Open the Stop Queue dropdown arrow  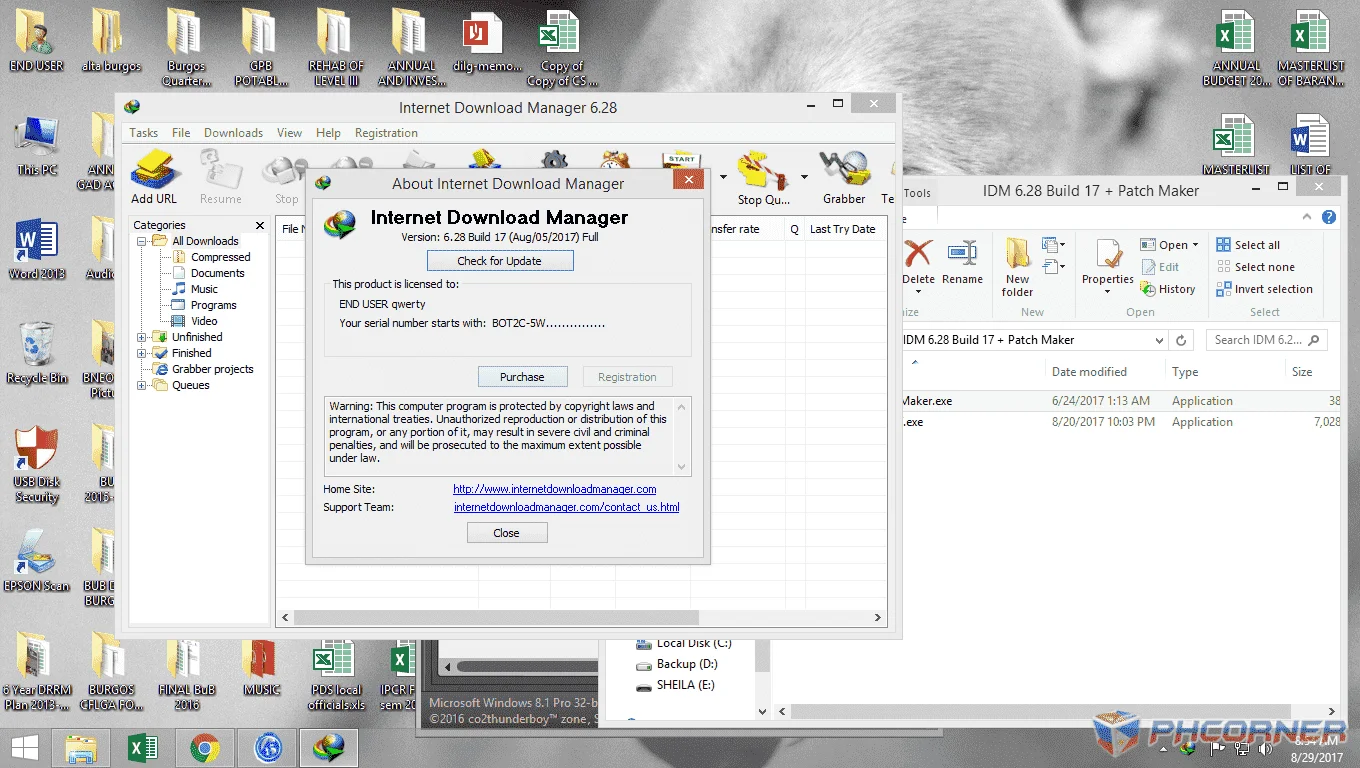(x=804, y=178)
